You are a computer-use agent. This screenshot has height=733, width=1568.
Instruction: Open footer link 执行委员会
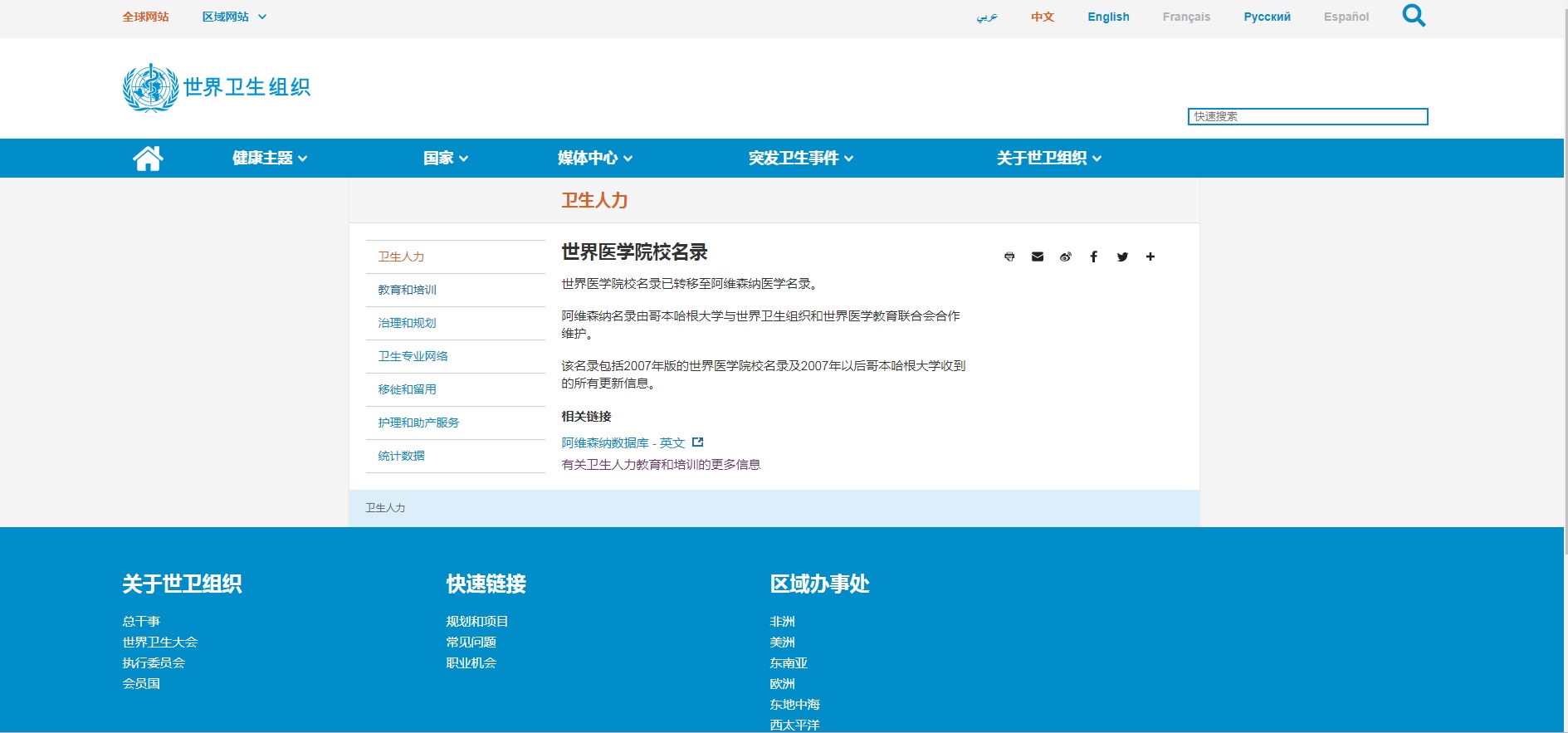pos(154,662)
